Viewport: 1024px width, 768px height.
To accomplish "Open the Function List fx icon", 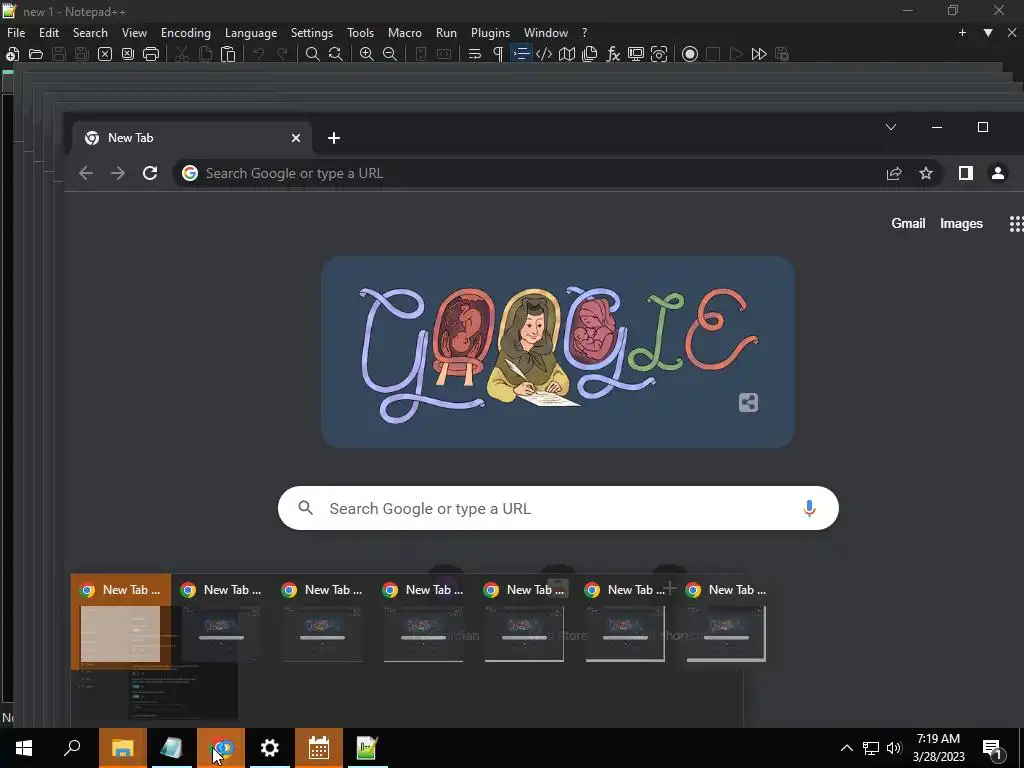I will pyautogui.click(x=613, y=54).
